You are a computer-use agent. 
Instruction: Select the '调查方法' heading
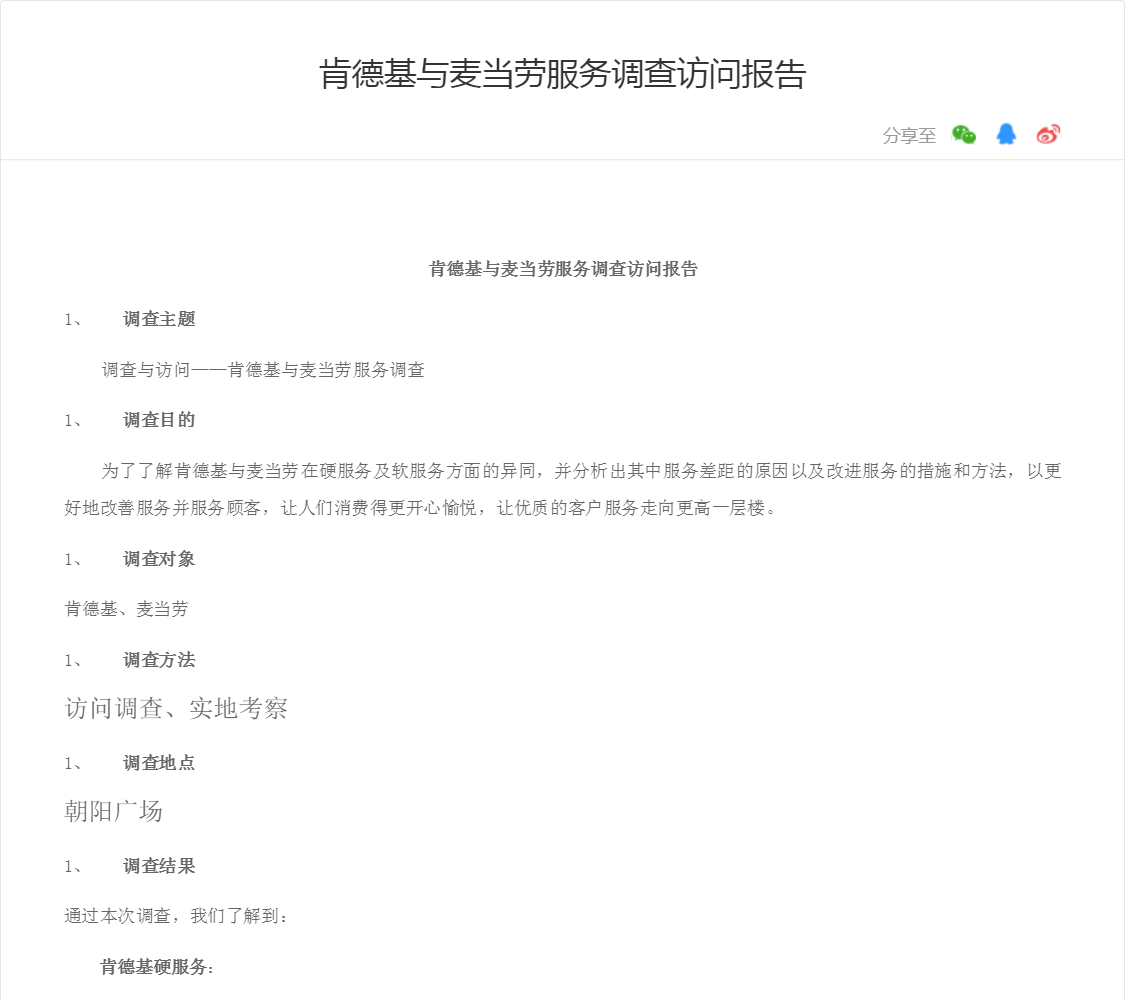(x=159, y=660)
